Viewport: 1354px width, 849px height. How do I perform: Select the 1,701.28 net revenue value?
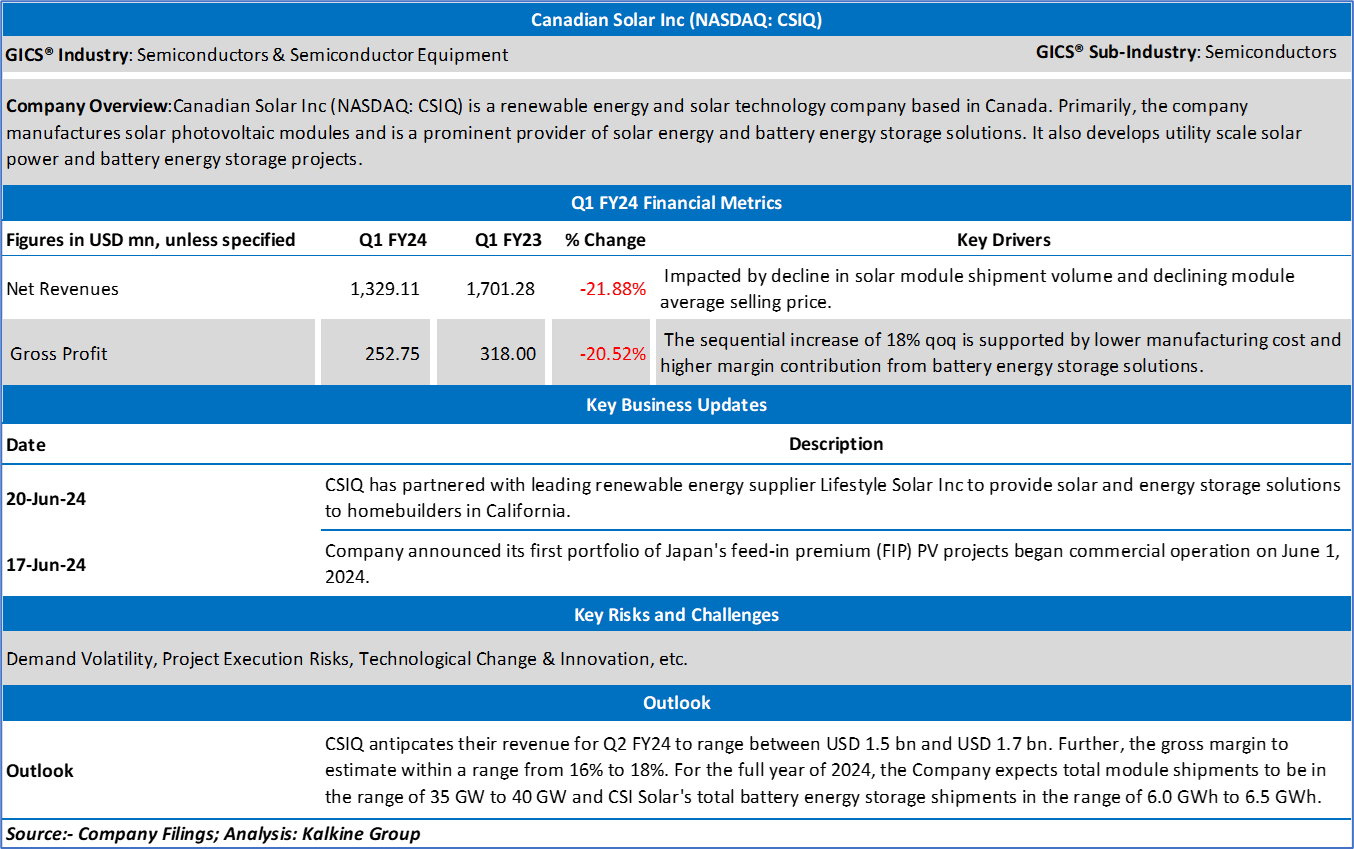[500, 289]
